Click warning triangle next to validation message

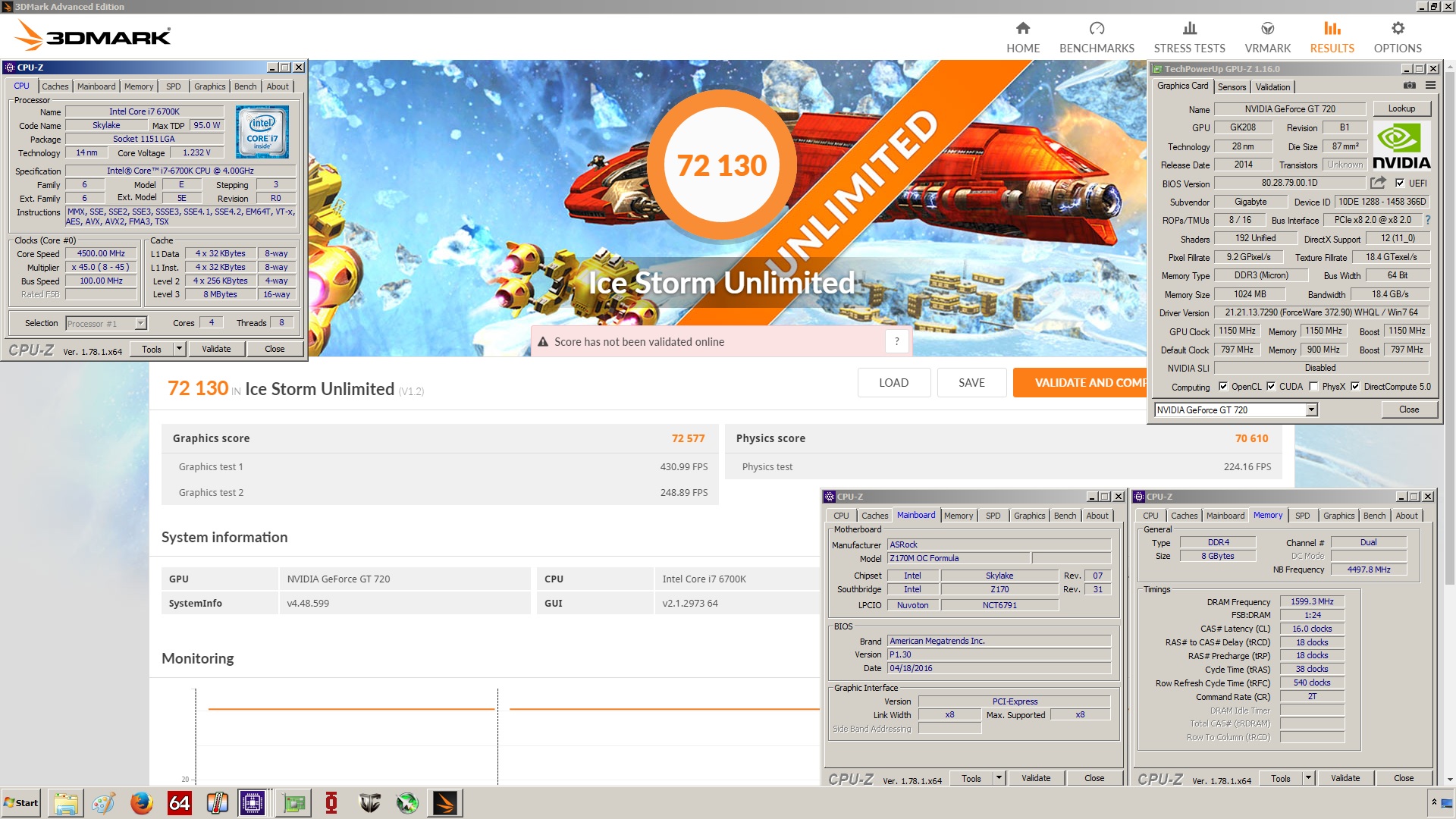pyautogui.click(x=543, y=342)
